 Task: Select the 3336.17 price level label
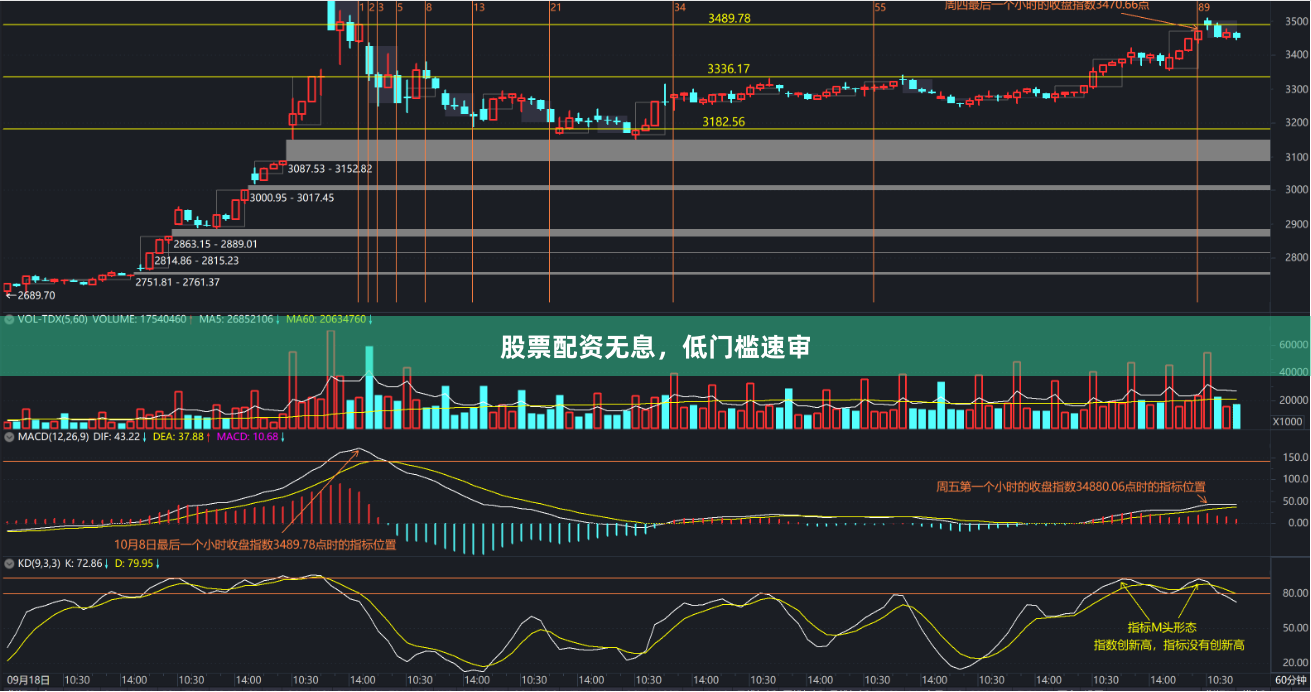729,69
